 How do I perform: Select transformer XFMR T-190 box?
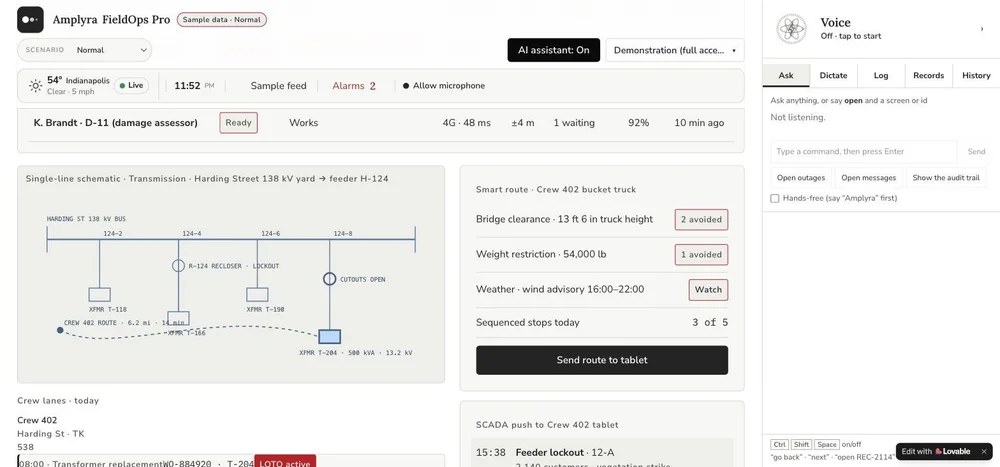point(257,295)
